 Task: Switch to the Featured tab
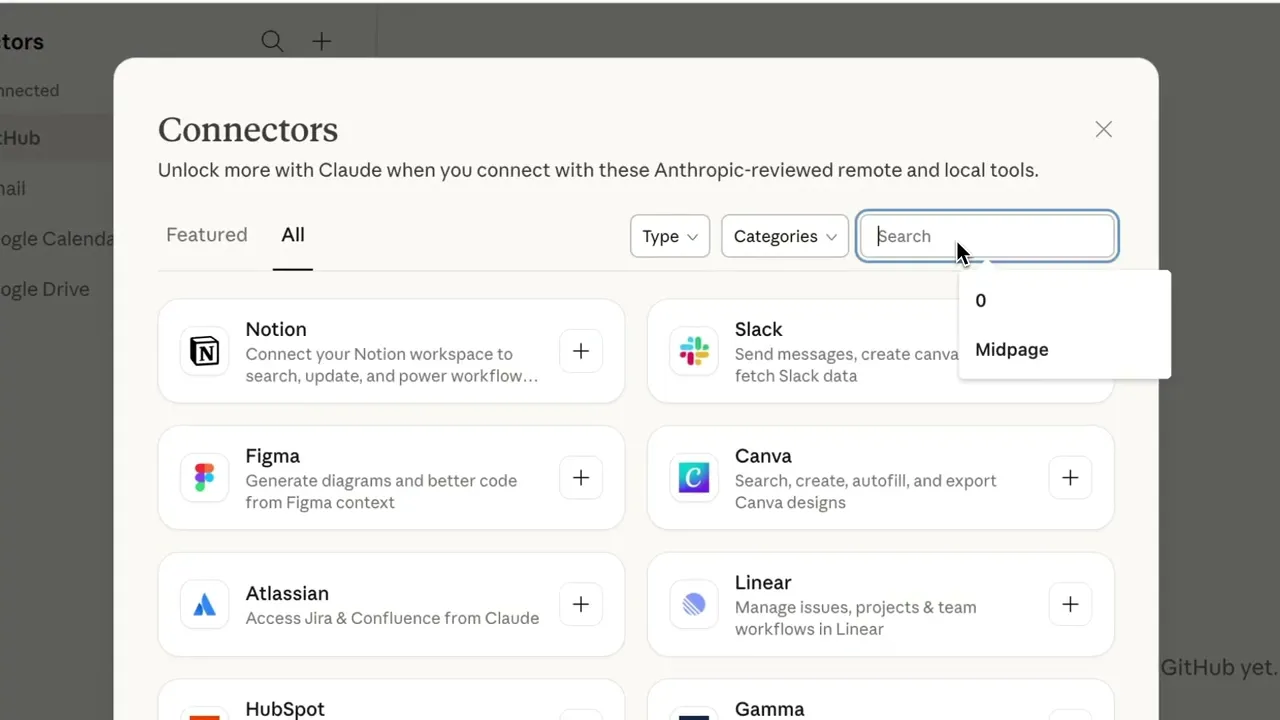coord(206,235)
